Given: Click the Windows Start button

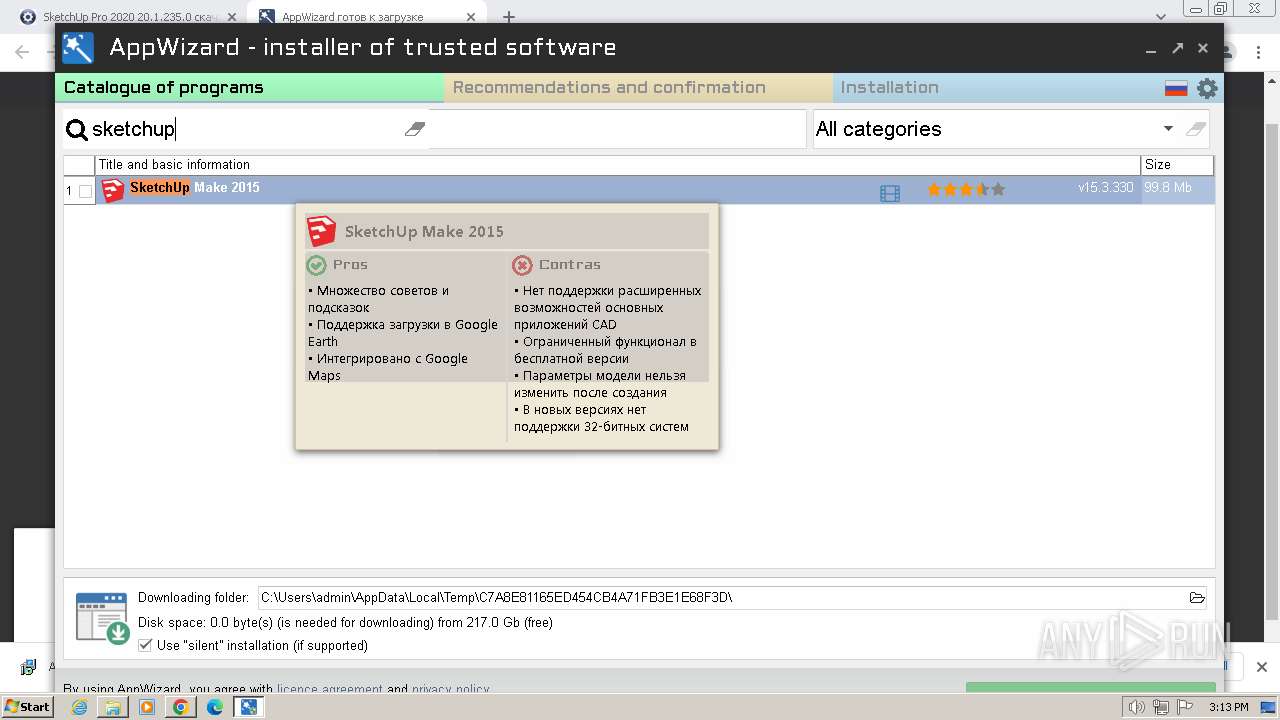Looking at the screenshot, I should pyautogui.click(x=27, y=707).
